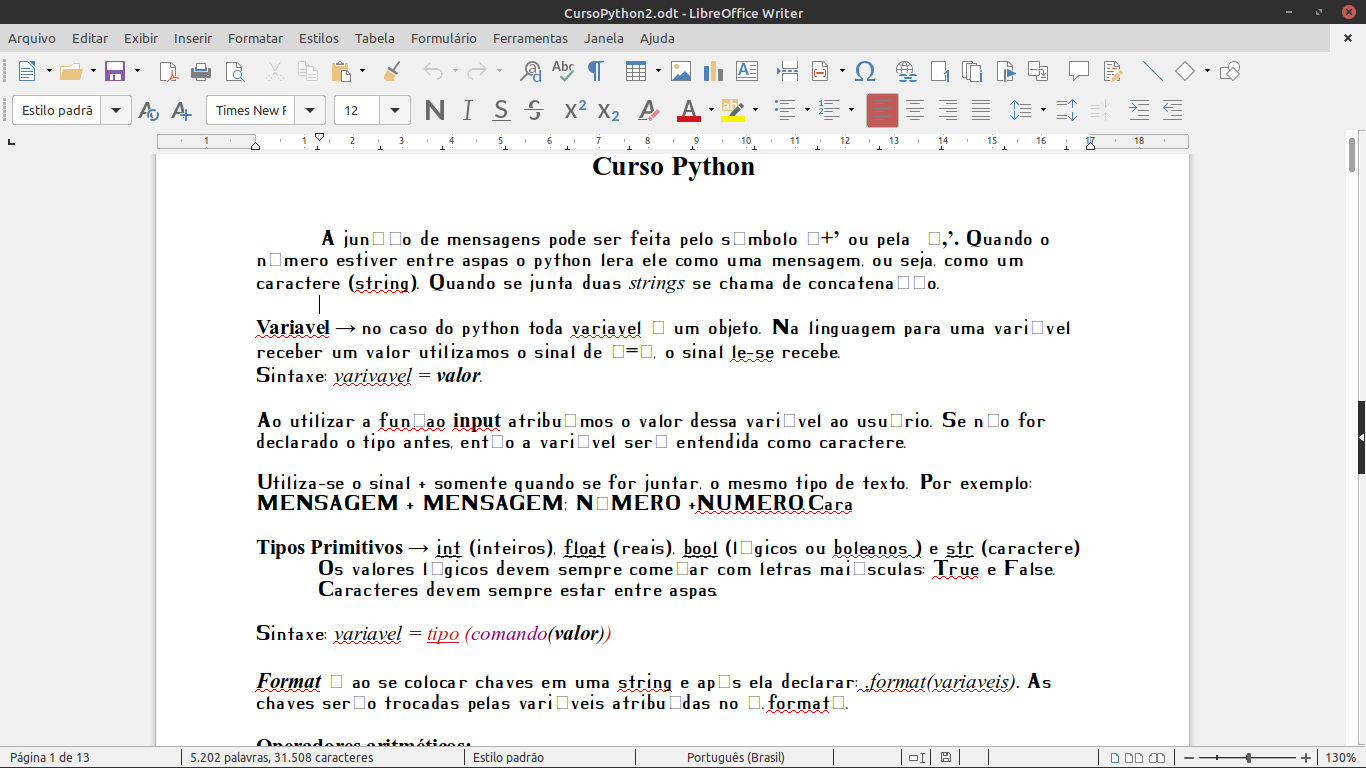The image size is (1366, 768).
Task: Insert a footnote
Action: pos(939,71)
